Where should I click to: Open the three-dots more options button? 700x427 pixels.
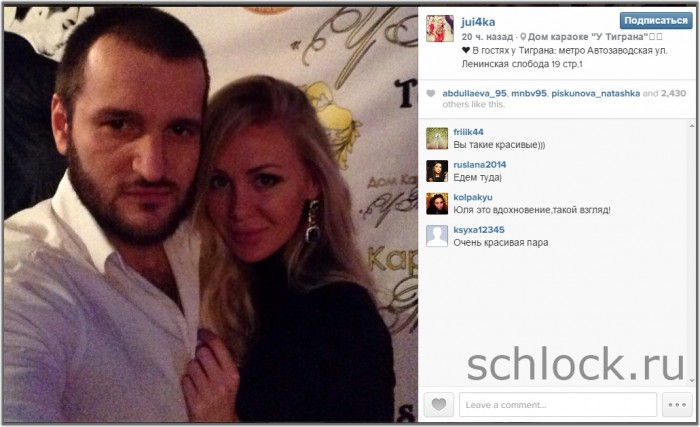coord(677,405)
